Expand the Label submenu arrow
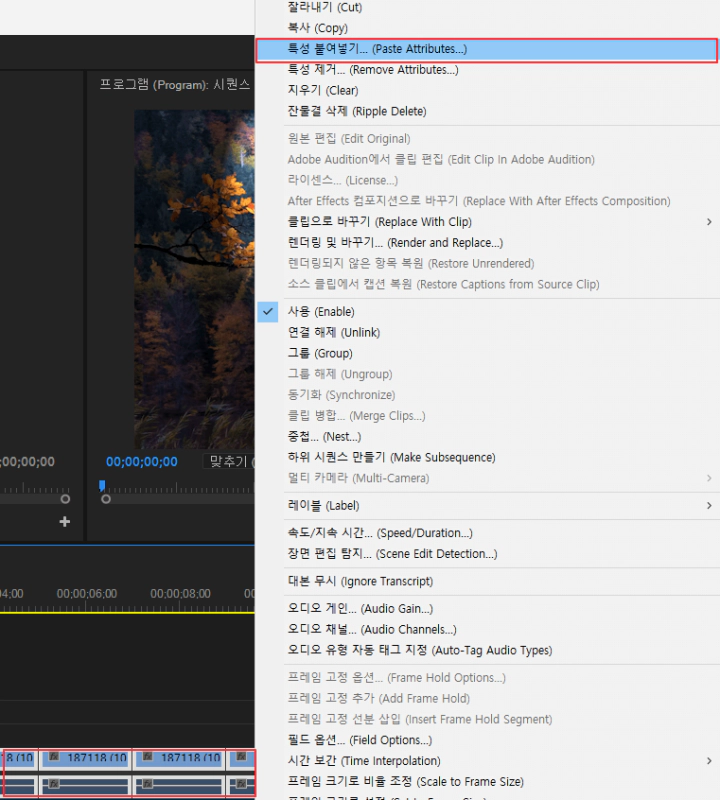Screen dimensions: 720x800 (709, 506)
